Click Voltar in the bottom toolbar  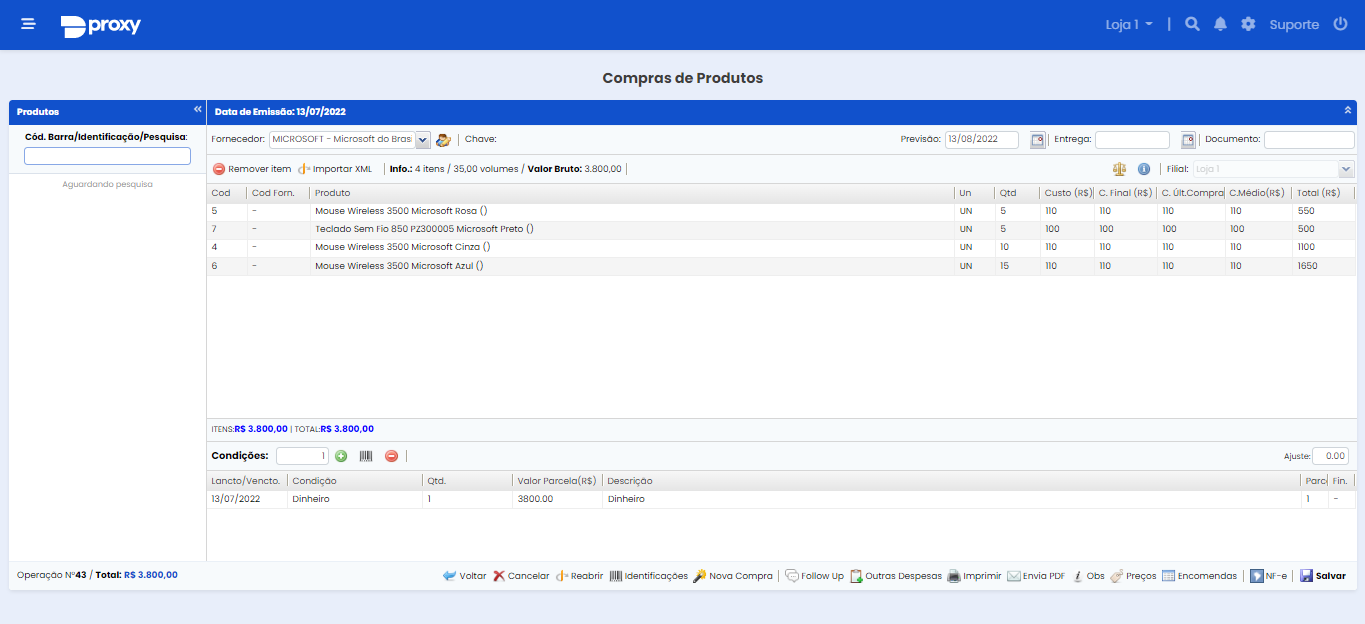pyautogui.click(x=464, y=576)
